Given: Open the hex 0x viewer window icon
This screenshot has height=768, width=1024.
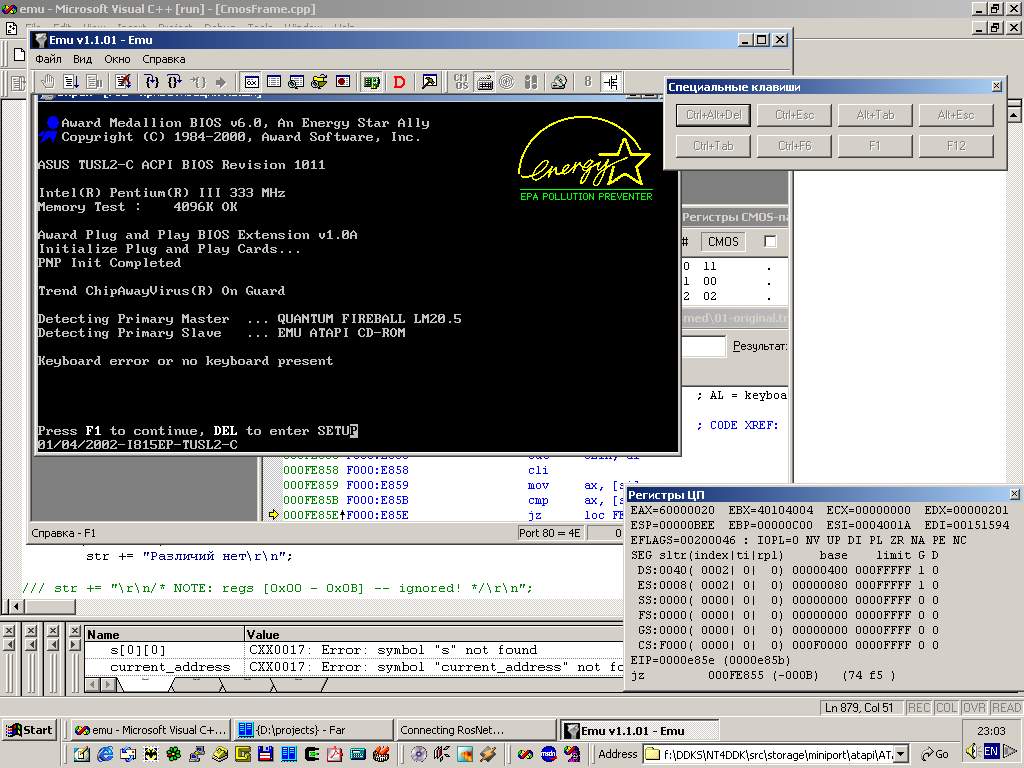Looking at the screenshot, I should point(251,82).
